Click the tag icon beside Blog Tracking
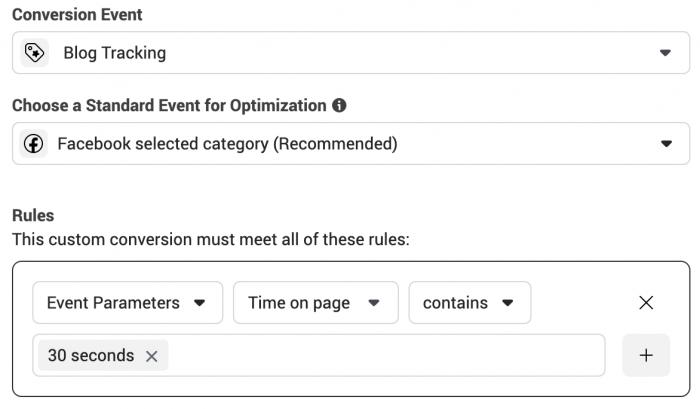The height and width of the screenshot is (409, 700). click(34, 53)
